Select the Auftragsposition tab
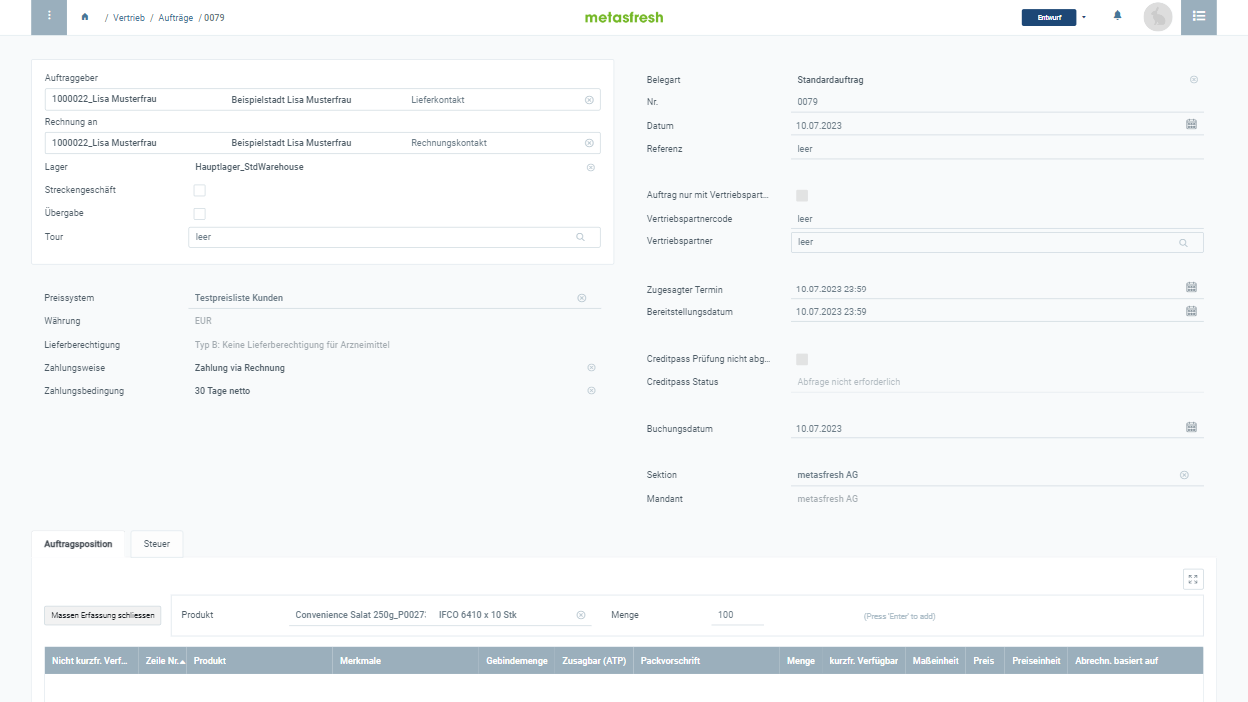Image resolution: width=1248 pixels, height=702 pixels. click(x=78, y=544)
